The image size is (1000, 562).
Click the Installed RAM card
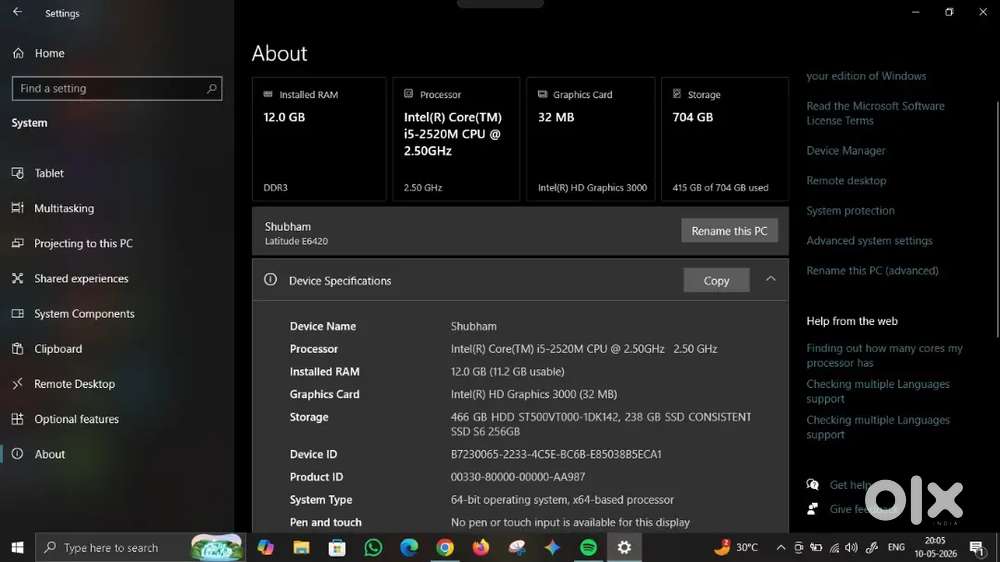click(x=319, y=139)
